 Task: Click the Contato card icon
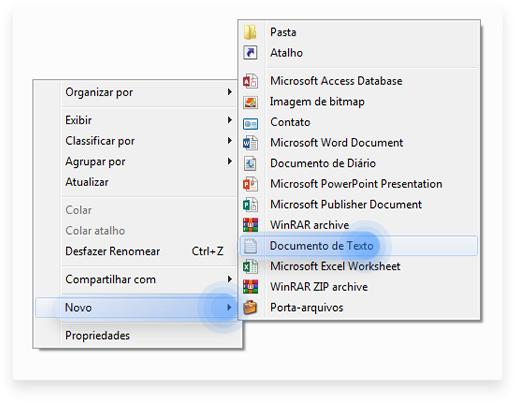[x=250, y=124]
